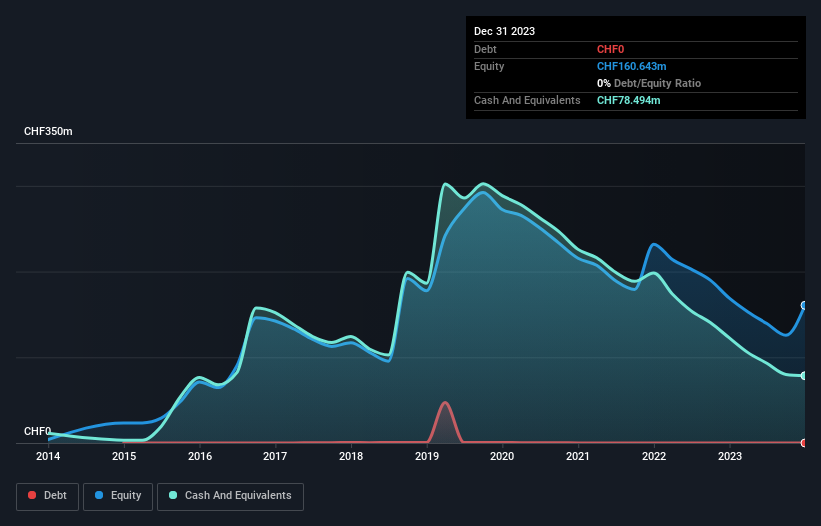Click the 2016 x-axis label
The width and height of the screenshot is (821, 526).
[200, 456]
